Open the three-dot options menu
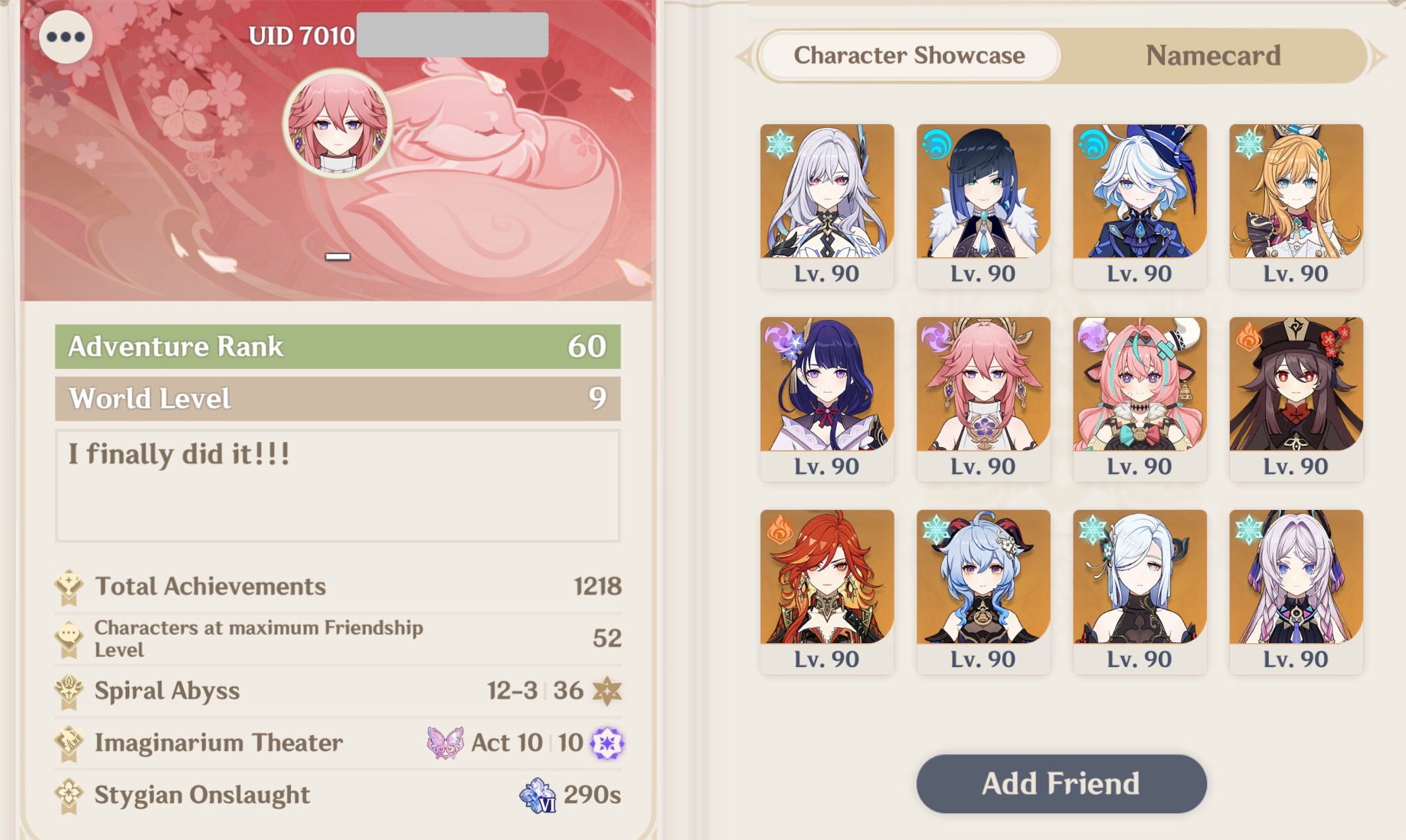This screenshot has height=840, width=1406. [66, 36]
